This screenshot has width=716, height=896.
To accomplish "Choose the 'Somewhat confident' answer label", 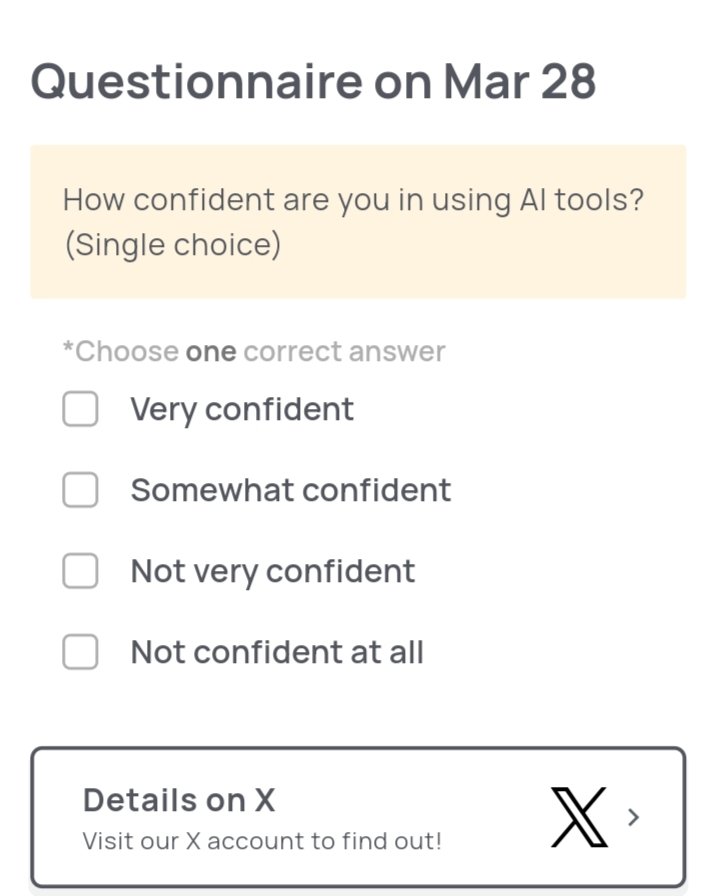I will click(291, 490).
